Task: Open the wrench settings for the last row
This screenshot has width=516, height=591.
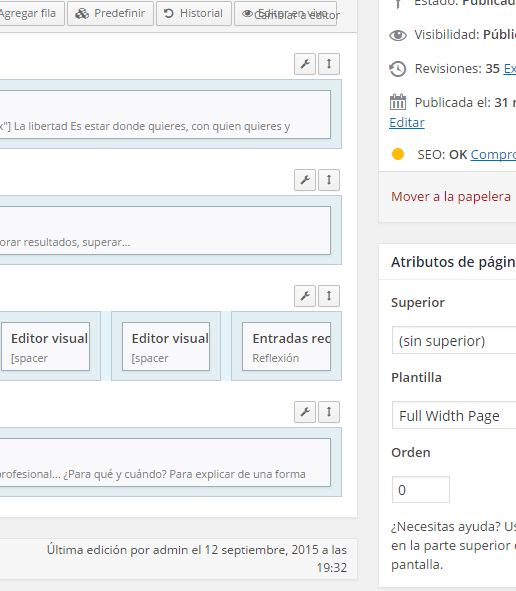Action: (x=305, y=412)
